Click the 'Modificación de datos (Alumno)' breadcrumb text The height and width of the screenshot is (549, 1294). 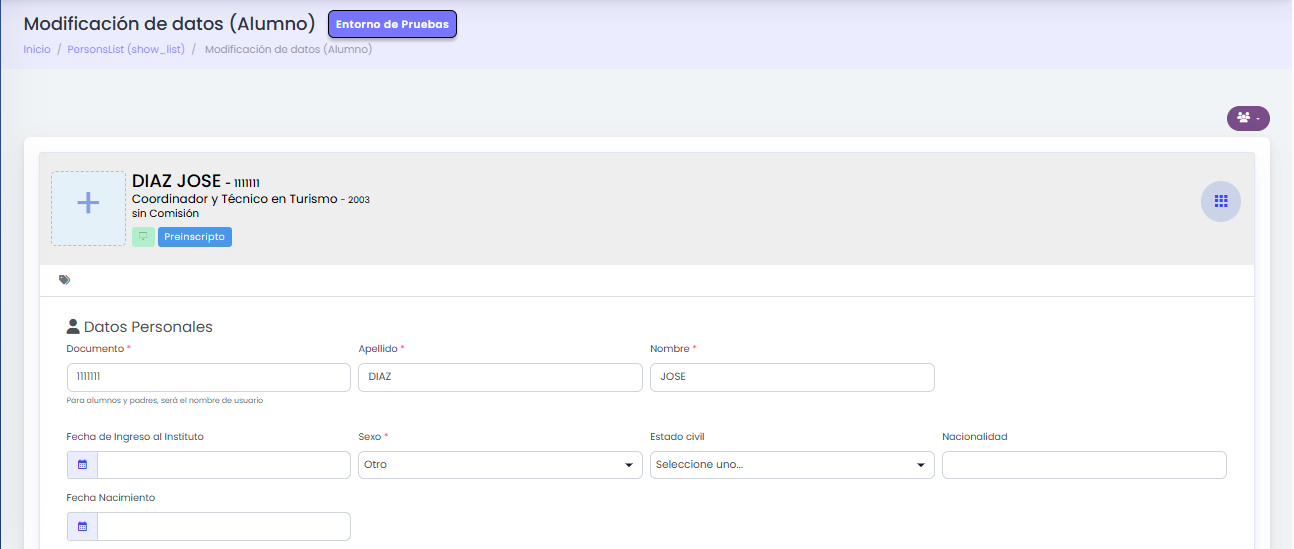(x=288, y=49)
